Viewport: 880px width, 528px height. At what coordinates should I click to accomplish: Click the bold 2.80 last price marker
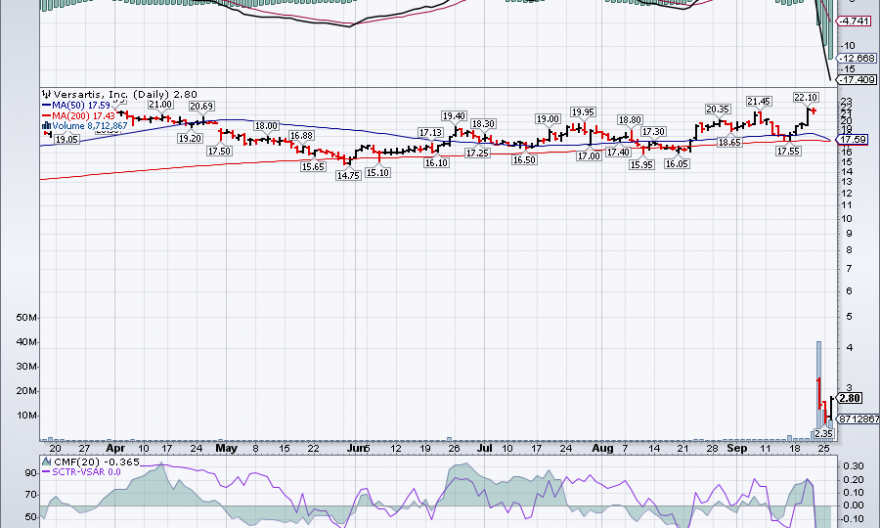(x=849, y=398)
